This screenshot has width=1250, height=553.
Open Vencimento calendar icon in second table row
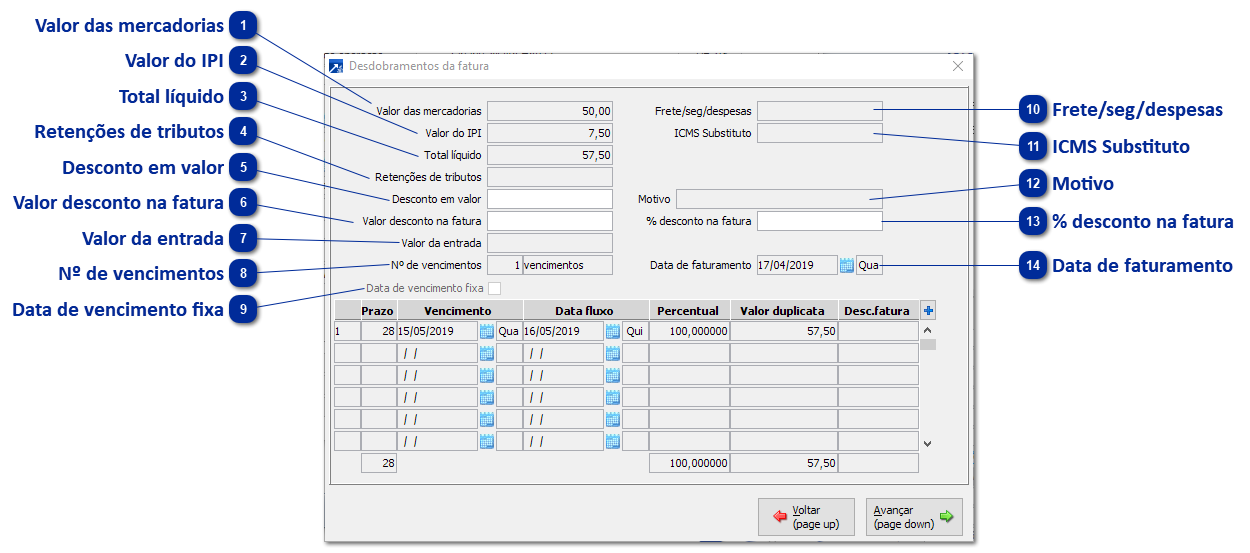click(487, 353)
